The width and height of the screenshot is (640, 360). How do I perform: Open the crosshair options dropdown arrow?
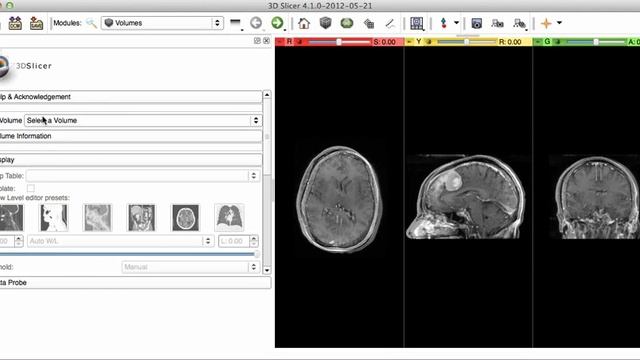[559, 23]
